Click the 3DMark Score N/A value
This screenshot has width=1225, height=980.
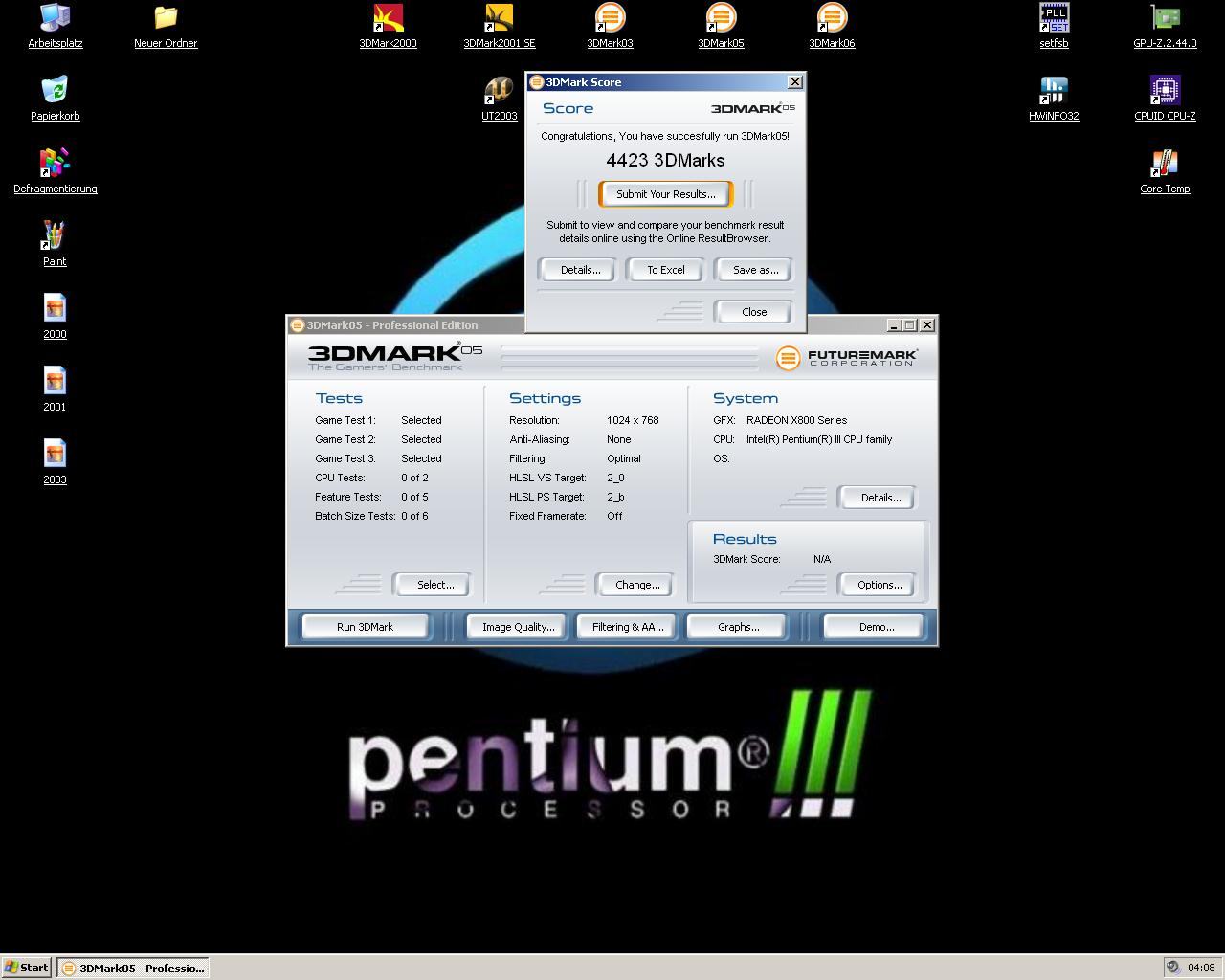point(822,559)
